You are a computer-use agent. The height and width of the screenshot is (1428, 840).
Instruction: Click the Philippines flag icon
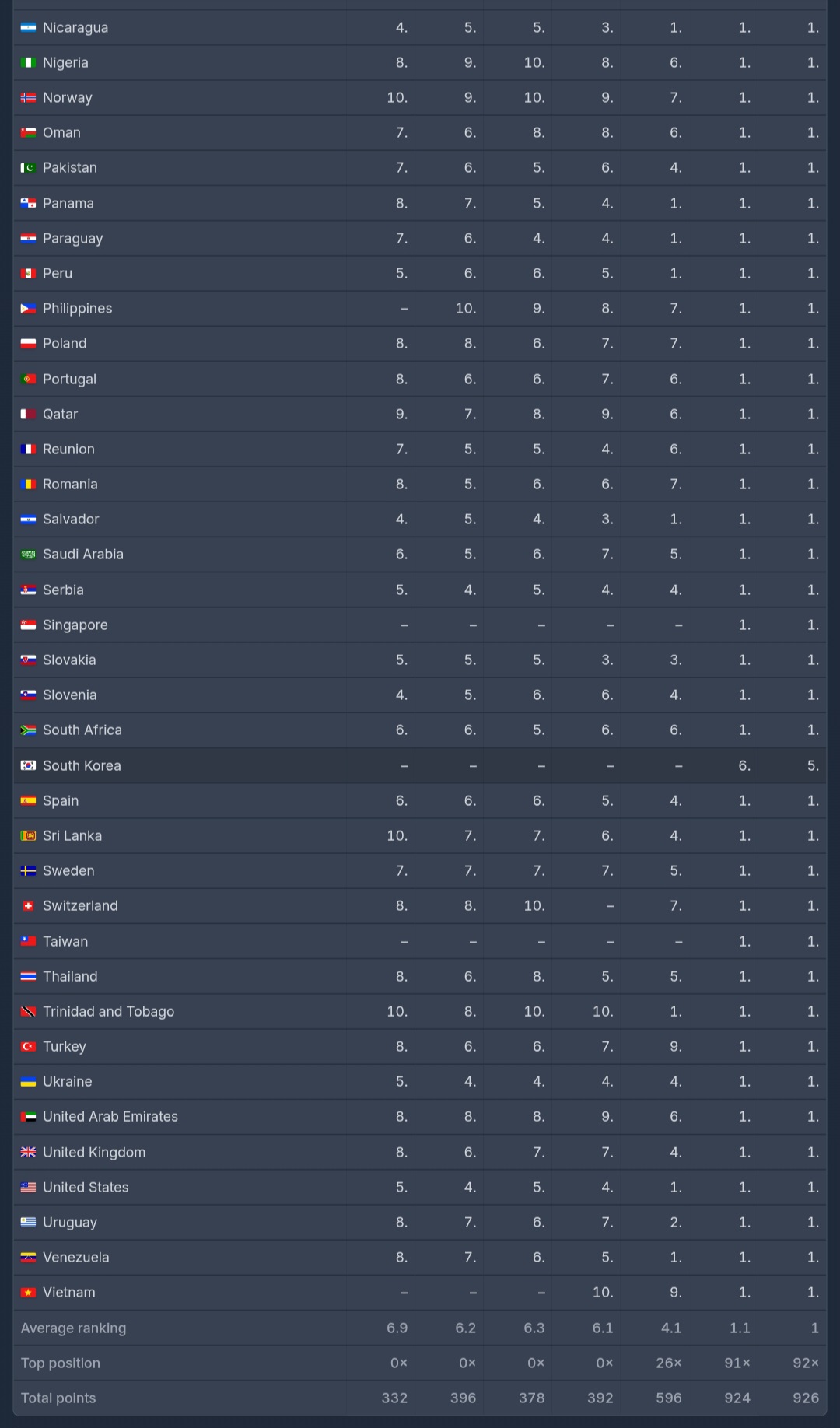pos(28,309)
